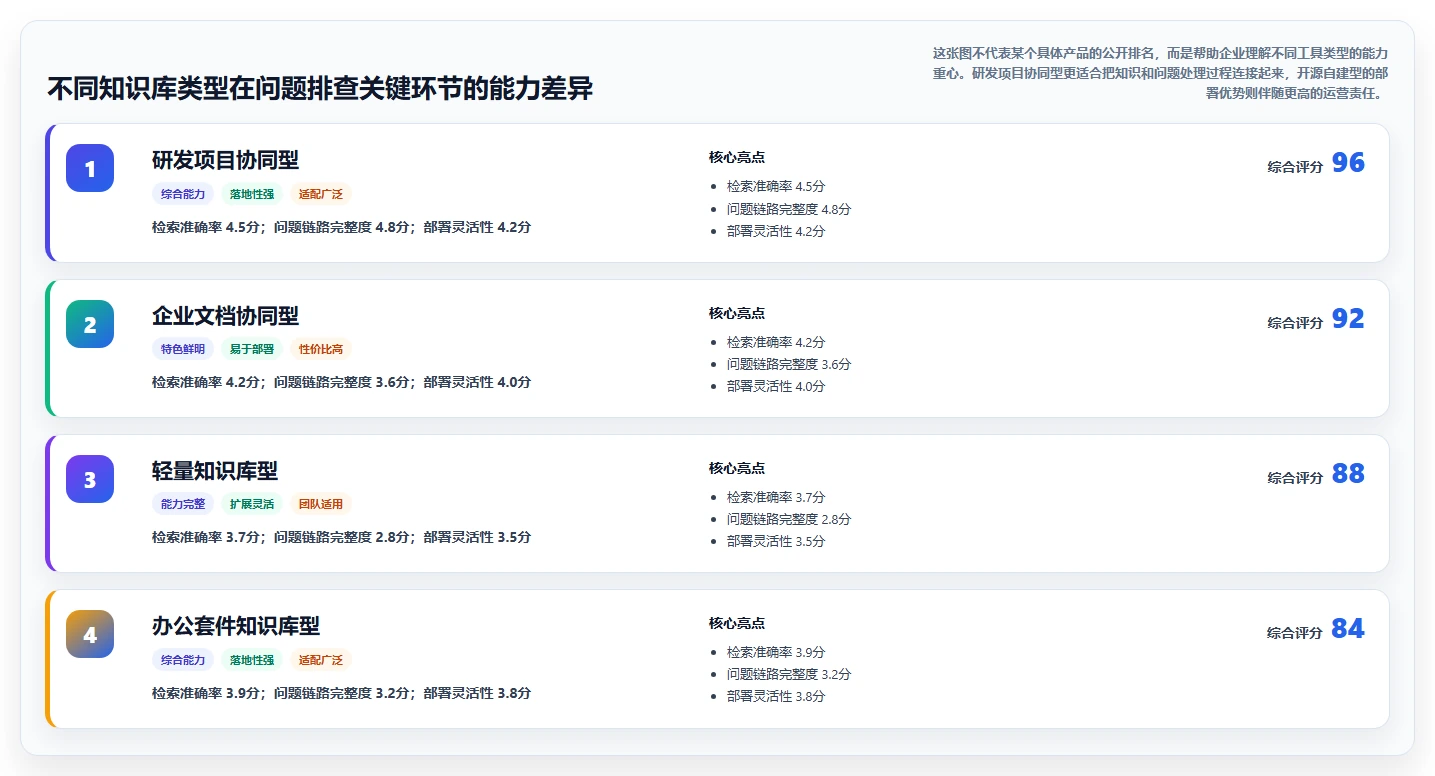Choose the 能力完整 tag

click(183, 504)
